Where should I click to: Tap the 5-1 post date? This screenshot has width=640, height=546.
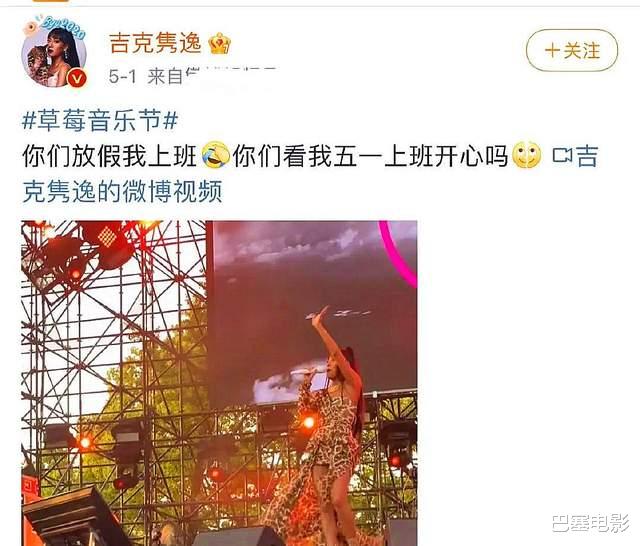(122, 76)
